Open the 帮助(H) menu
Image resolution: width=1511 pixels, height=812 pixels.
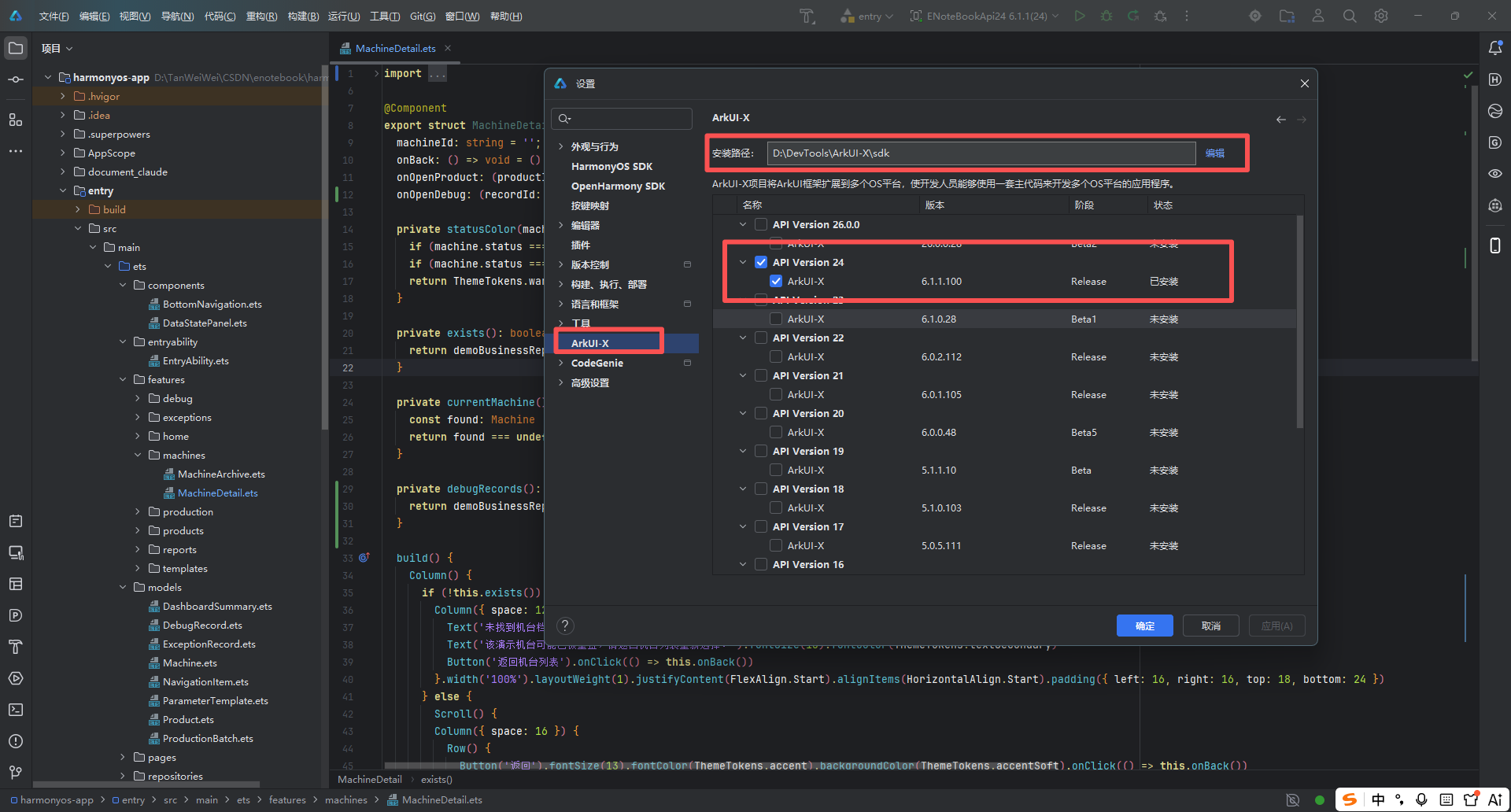coord(506,17)
